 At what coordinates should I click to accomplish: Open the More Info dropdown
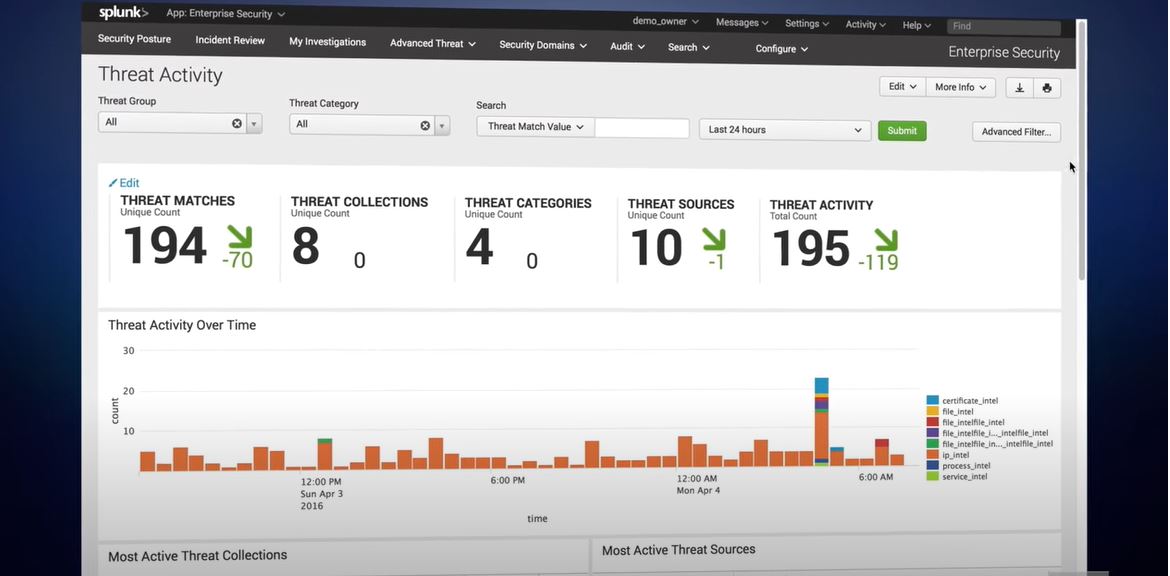tap(960, 87)
